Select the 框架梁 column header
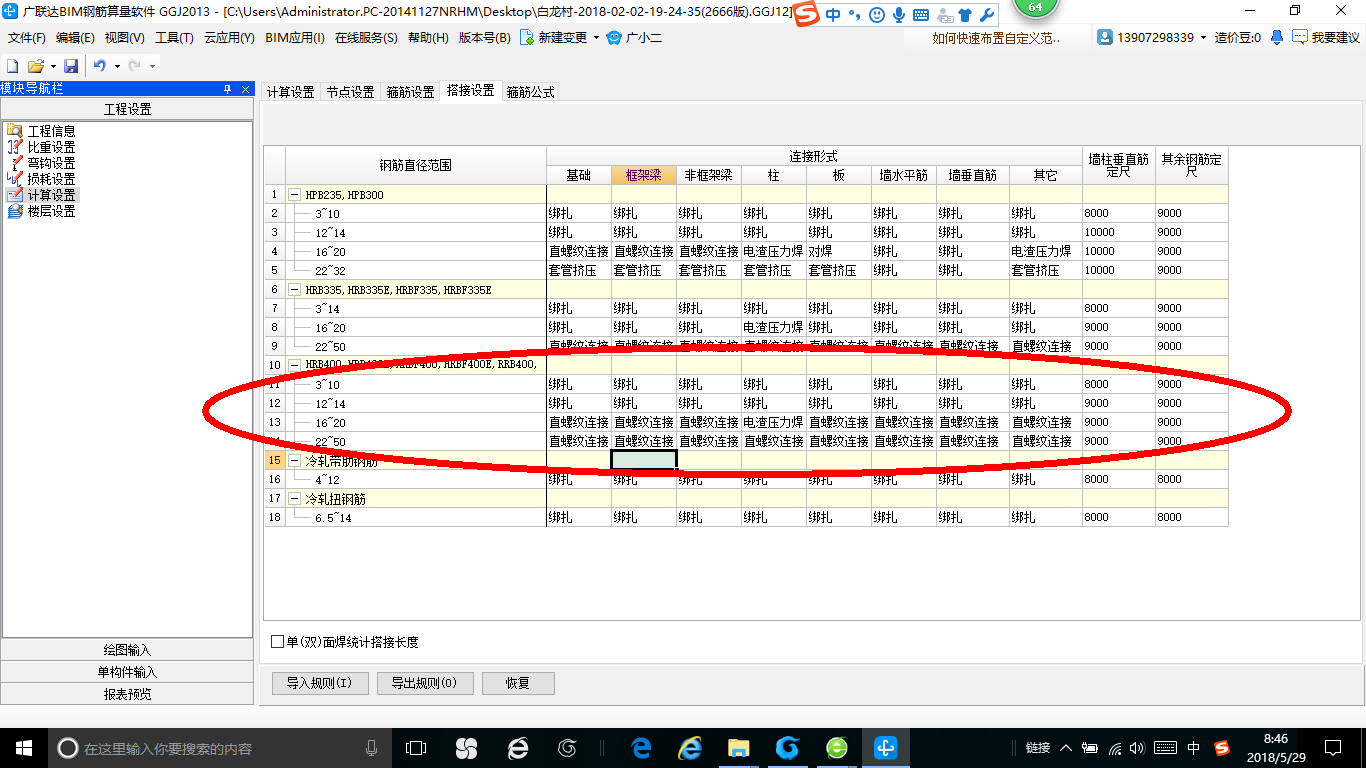1366x768 pixels. coord(643,175)
